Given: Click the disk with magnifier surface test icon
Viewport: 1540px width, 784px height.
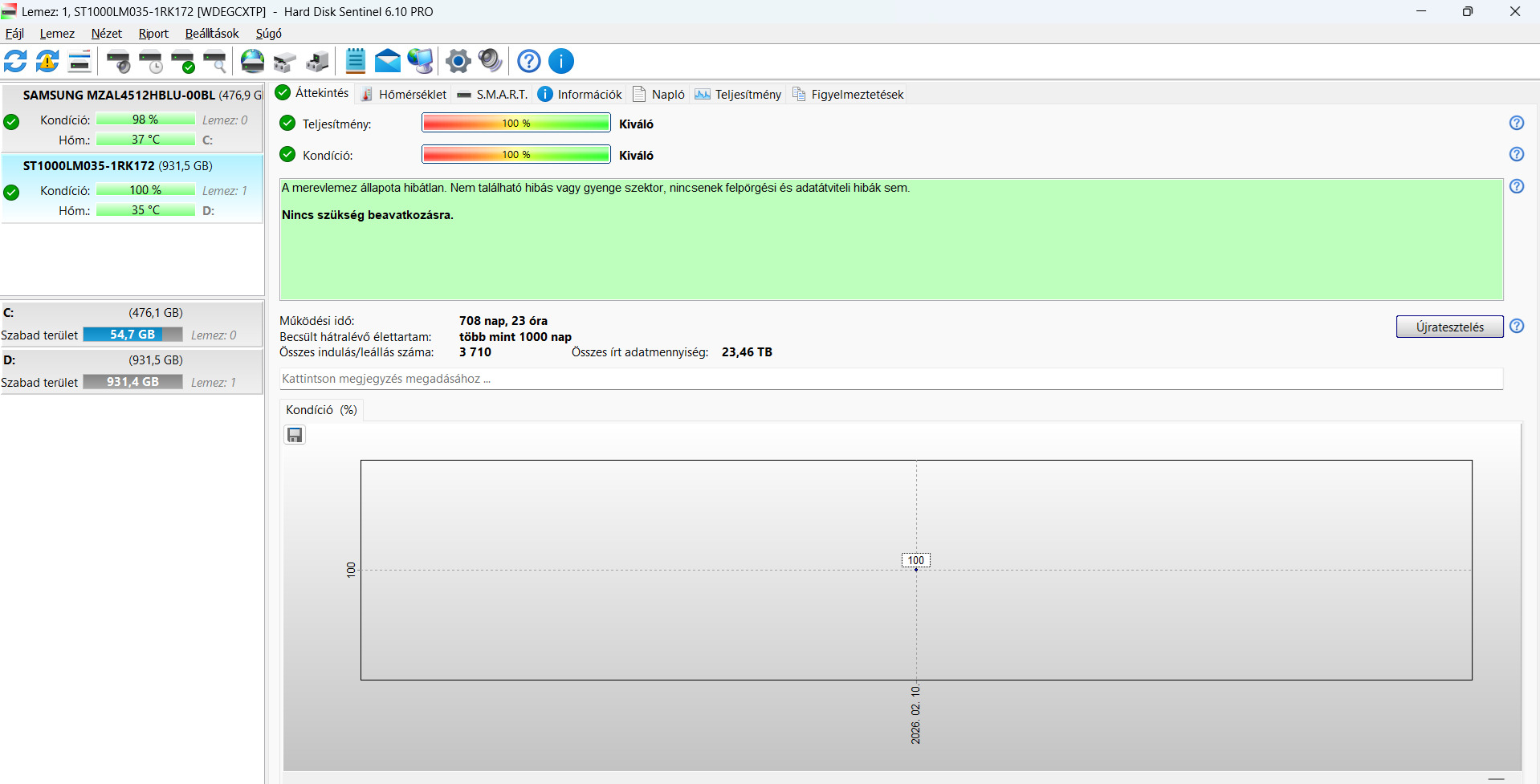Looking at the screenshot, I should point(215,61).
